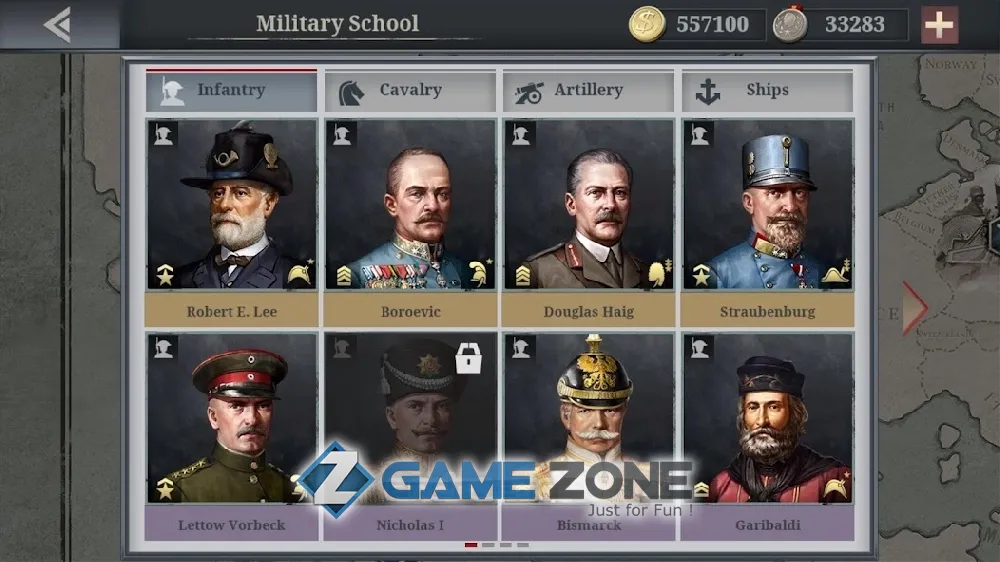Viewport: 1000px width, 562px height.
Task: Select the Lettow Vorbeck portrait
Action: pyautogui.click(x=232, y=418)
